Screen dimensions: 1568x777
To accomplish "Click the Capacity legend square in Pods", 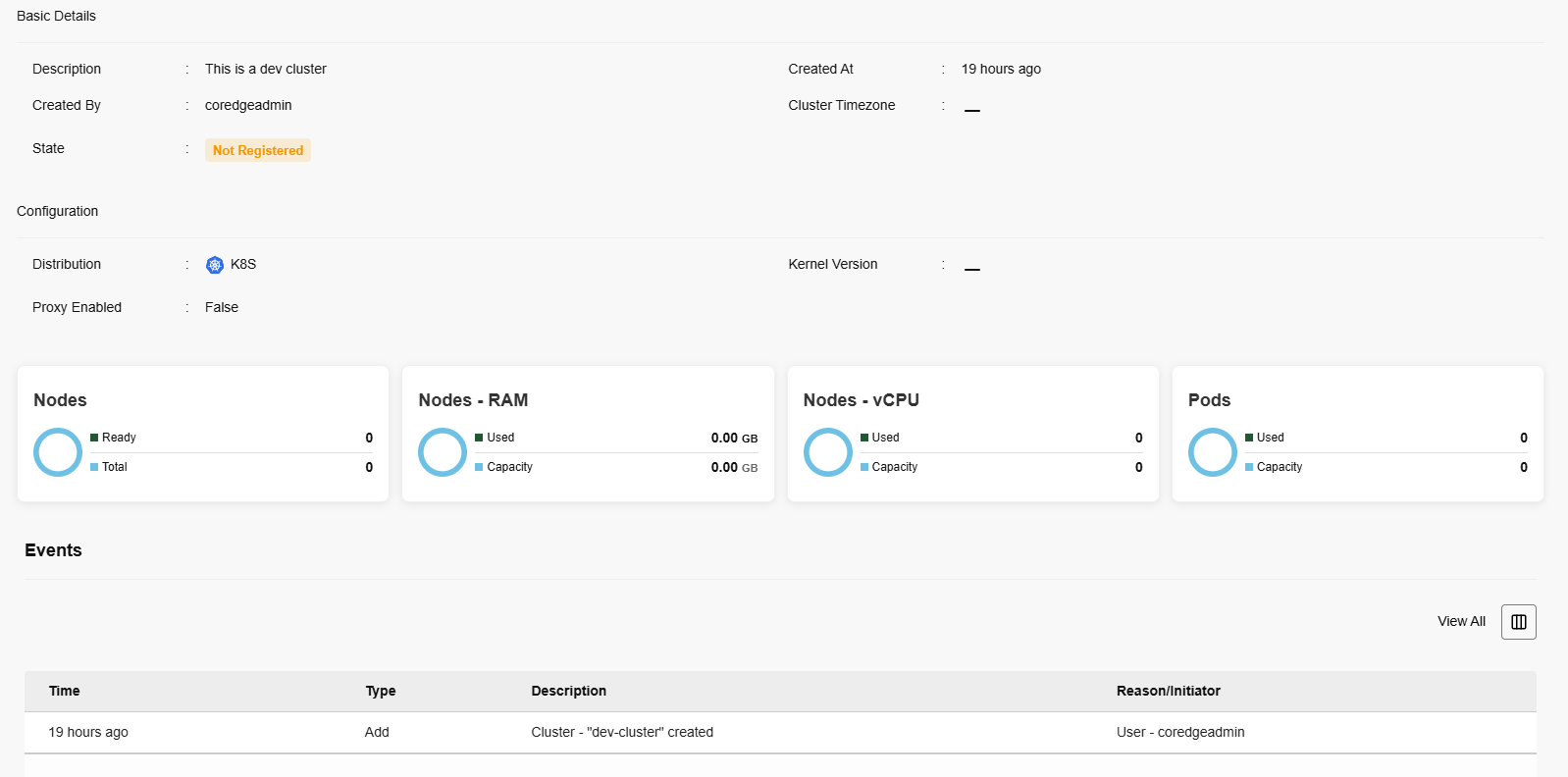I will click(x=1249, y=467).
